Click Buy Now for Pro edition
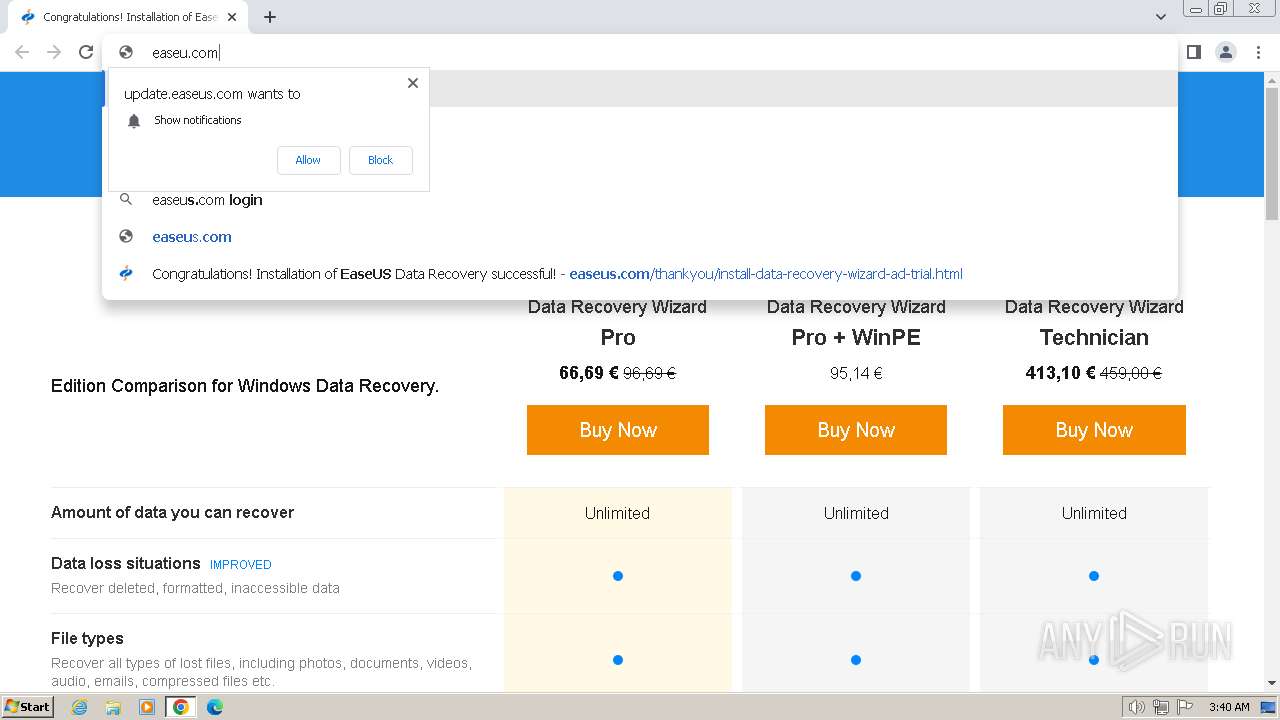Screen dimensions: 1280x720 pos(617,430)
